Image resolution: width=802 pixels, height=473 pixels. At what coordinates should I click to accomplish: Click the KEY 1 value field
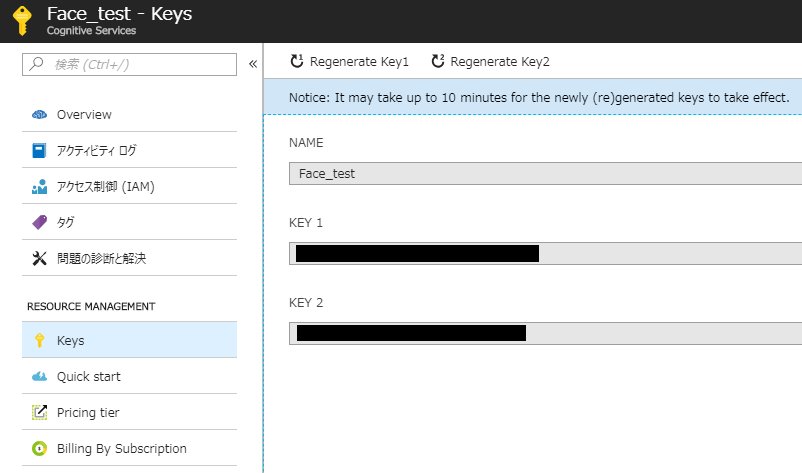coord(545,254)
